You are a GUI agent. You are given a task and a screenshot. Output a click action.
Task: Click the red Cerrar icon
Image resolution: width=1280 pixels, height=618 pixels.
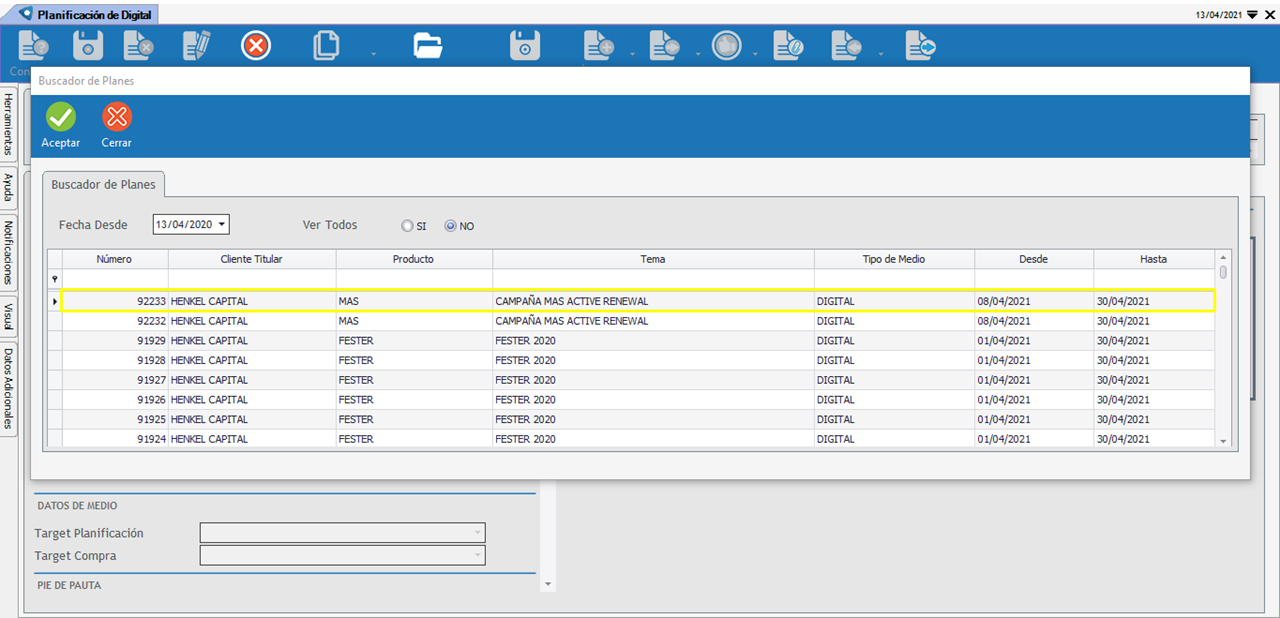click(117, 118)
